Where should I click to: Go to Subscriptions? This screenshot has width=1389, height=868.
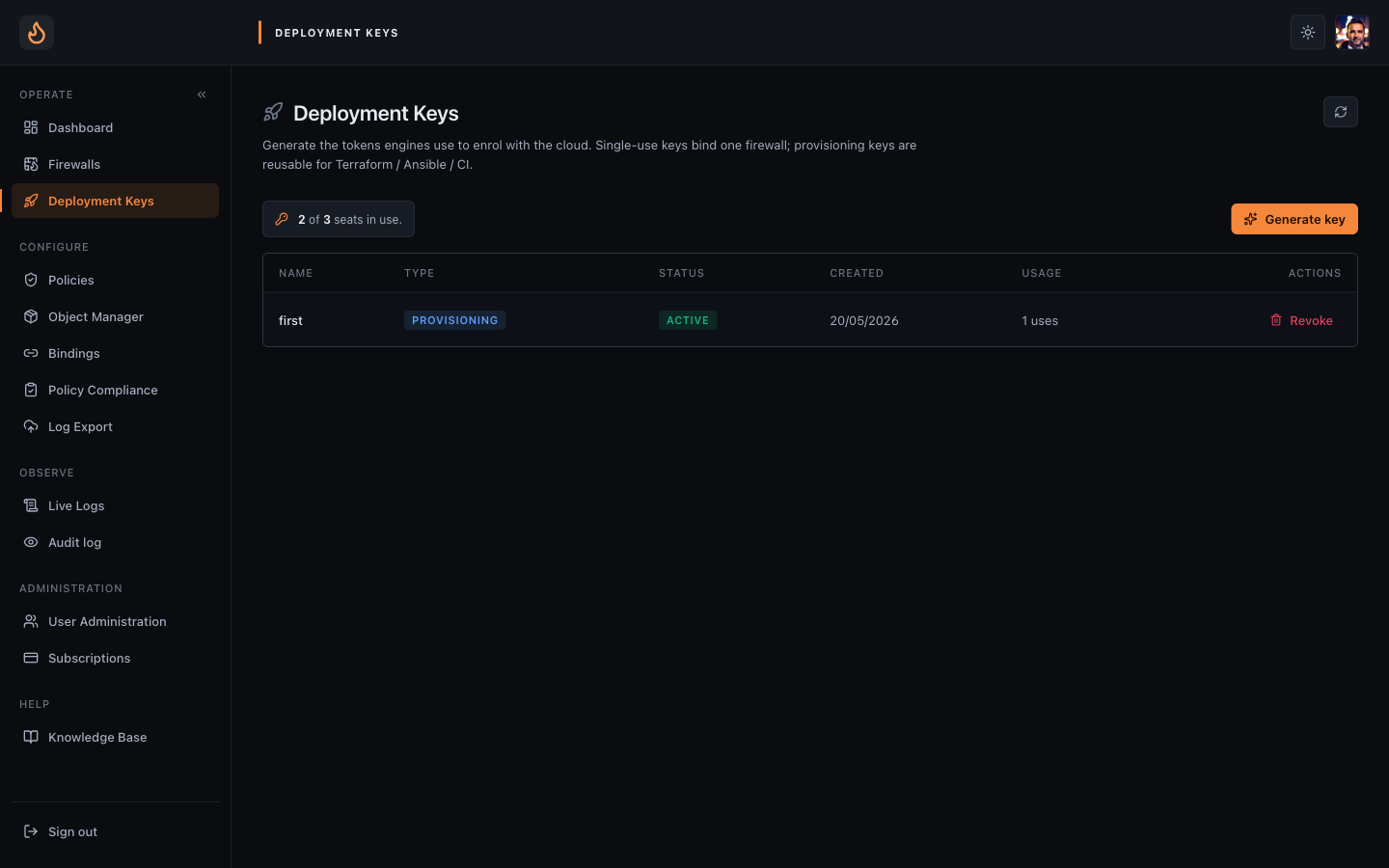point(115,658)
